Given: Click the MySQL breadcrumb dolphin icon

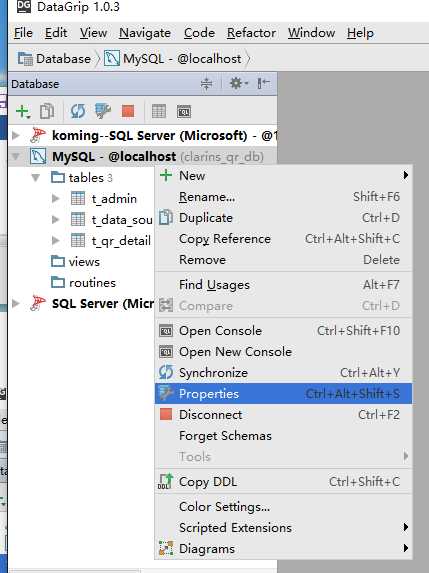Looking at the screenshot, I should click(112, 58).
